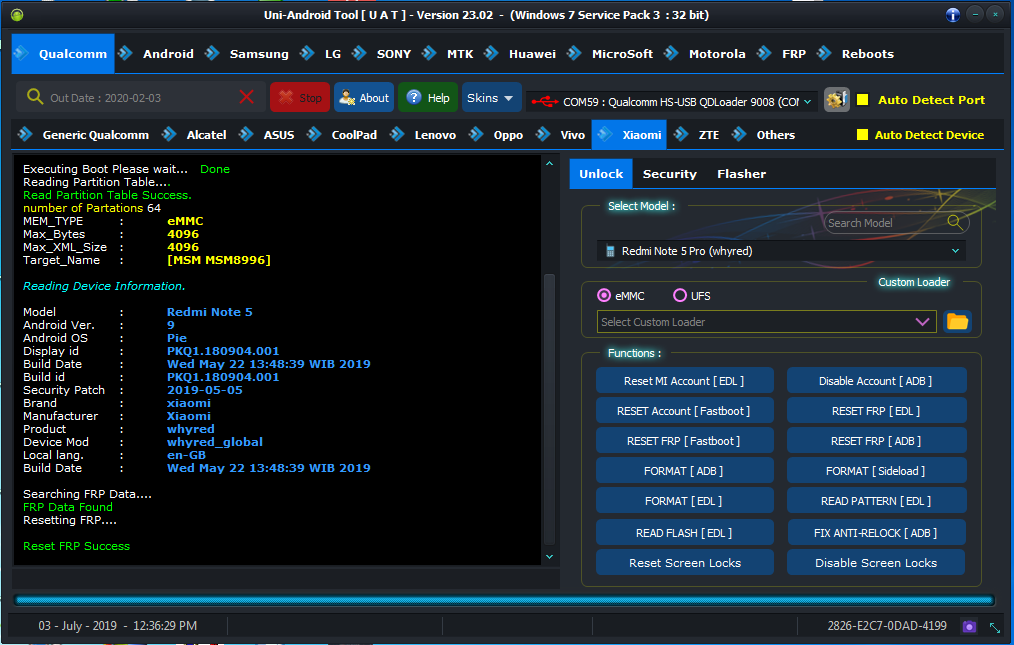Viewport: 1014px width, 645px height.
Task: Click the resize arrow icon in the status bar
Action: click(995, 627)
